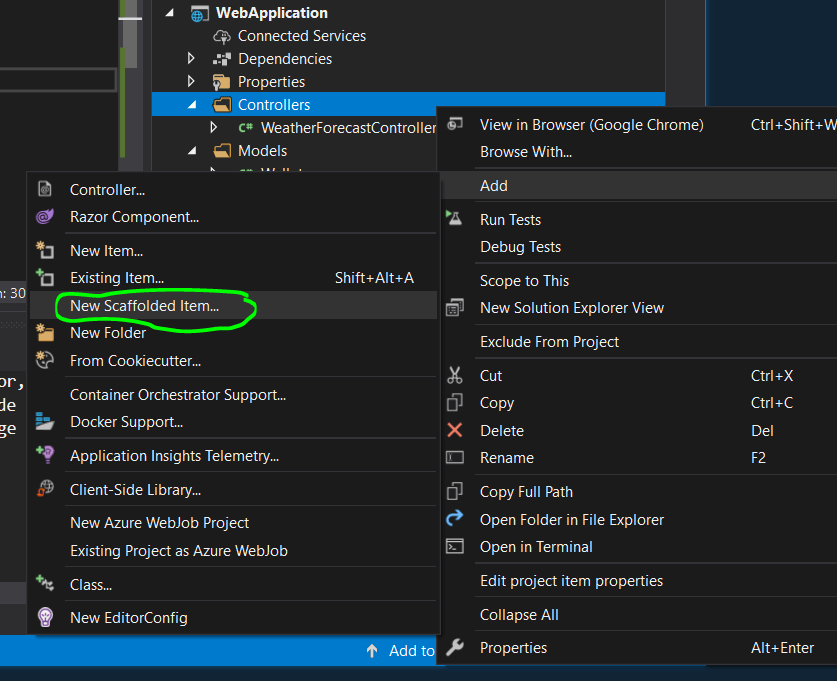The height and width of the screenshot is (681, 837).
Task: Expand the Dependencies node arrow
Action: (x=192, y=59)
